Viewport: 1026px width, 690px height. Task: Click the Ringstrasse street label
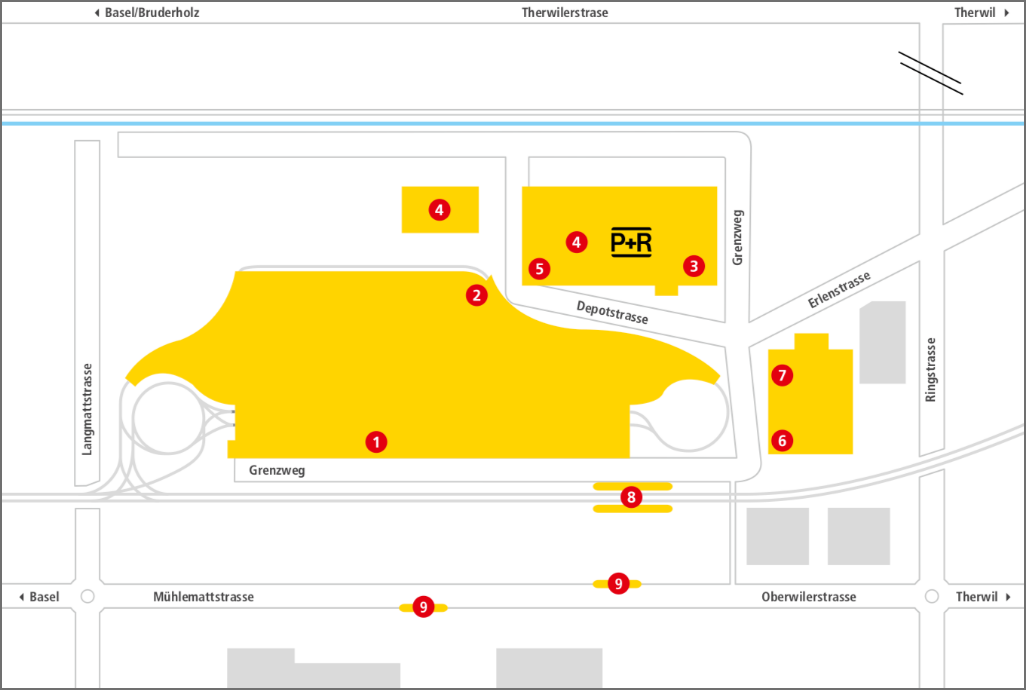[931, 369]
